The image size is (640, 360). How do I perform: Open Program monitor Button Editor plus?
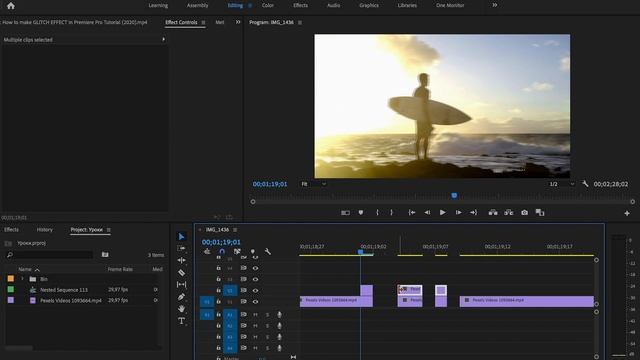pyautogui.click(x=627, y=213)
